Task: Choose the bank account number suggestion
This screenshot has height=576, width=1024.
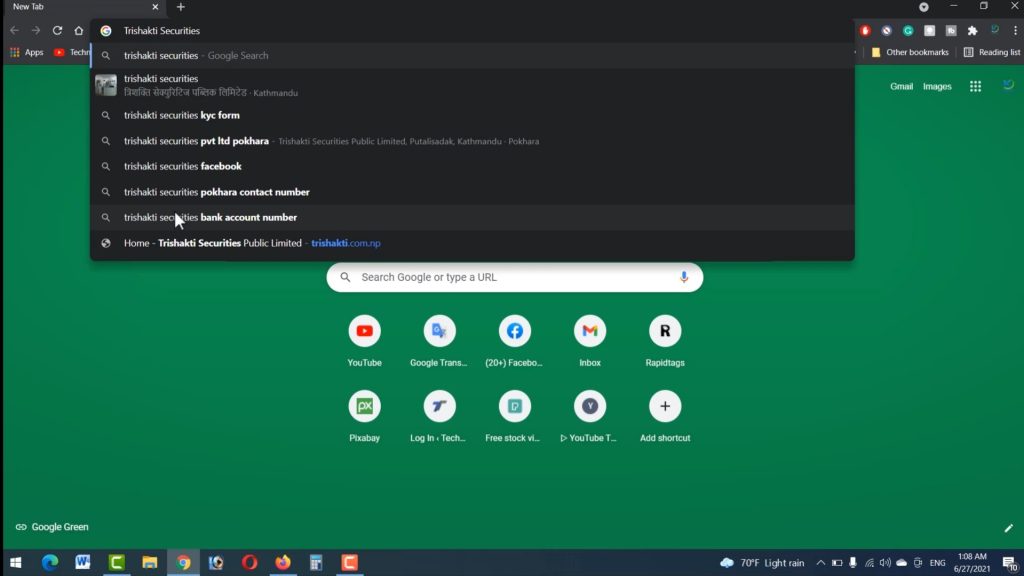Action: 472,217
